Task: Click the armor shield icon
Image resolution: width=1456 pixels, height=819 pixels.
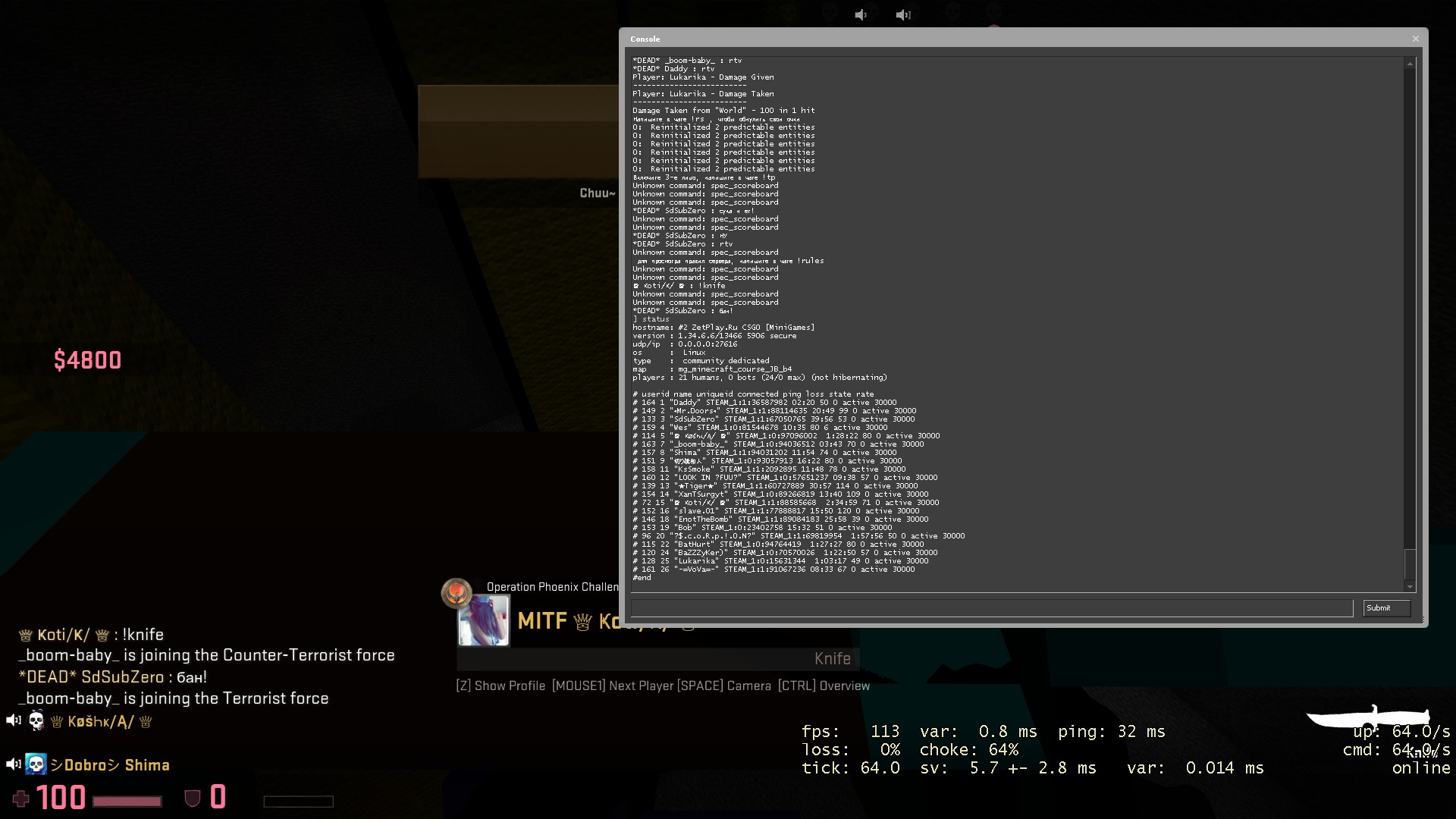Action: (193, 798)
